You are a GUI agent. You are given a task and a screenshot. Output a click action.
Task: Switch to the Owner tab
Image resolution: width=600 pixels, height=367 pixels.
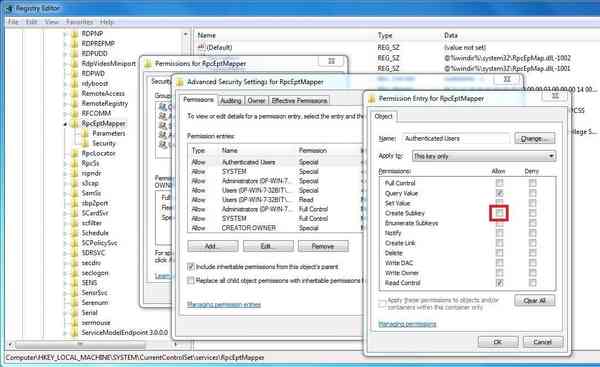(256, 101)
